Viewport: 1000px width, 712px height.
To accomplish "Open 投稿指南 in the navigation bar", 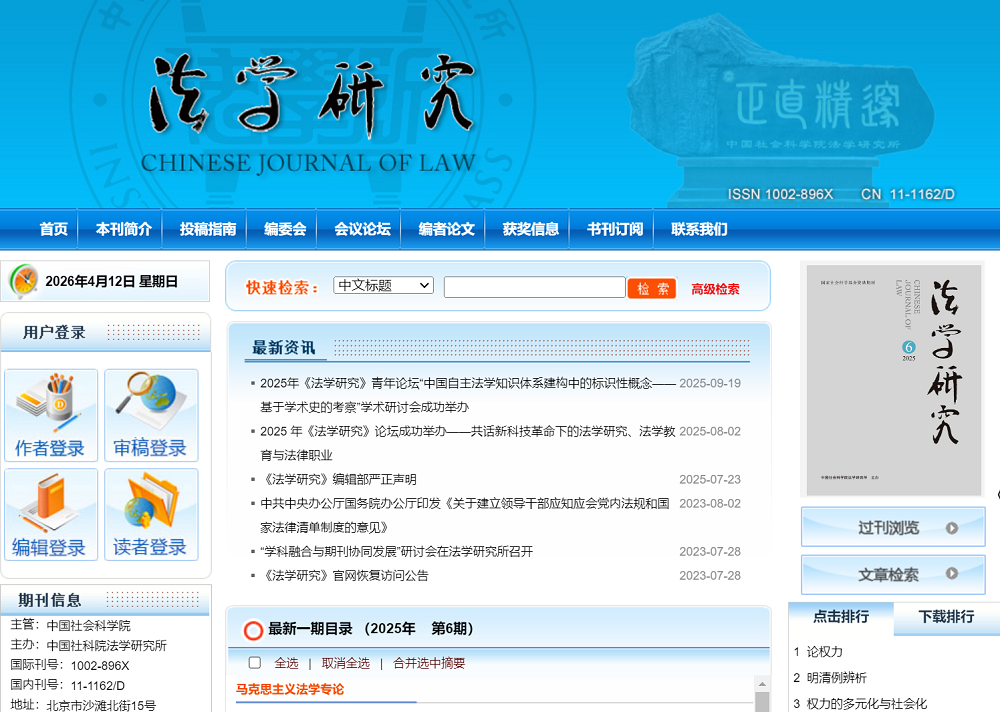I will point(208,229).
